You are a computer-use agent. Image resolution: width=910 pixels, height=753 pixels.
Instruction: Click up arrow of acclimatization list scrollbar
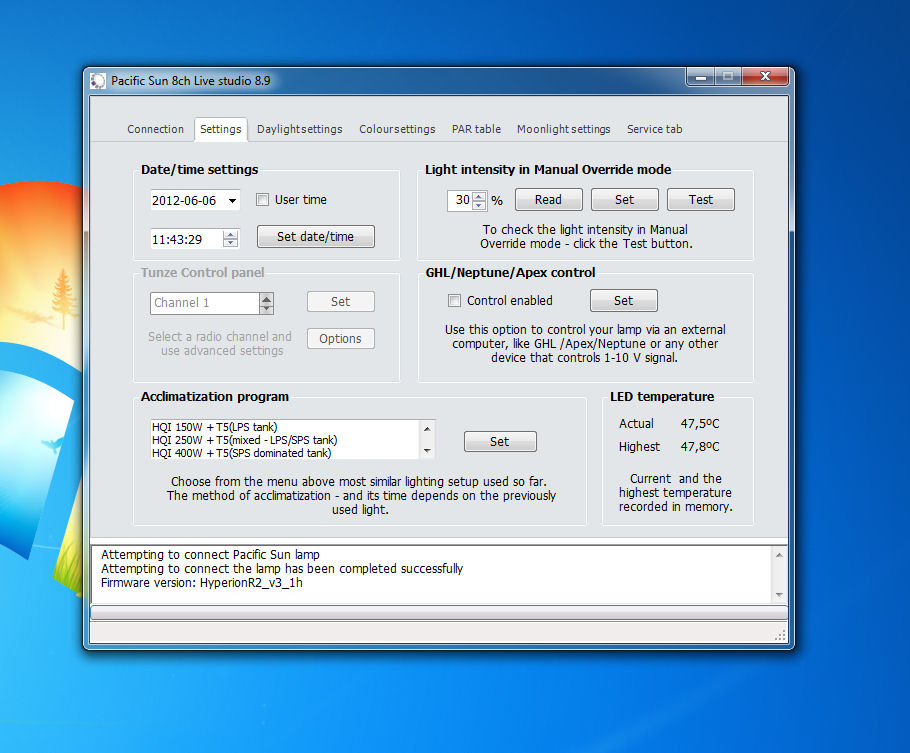pos(427,428)
